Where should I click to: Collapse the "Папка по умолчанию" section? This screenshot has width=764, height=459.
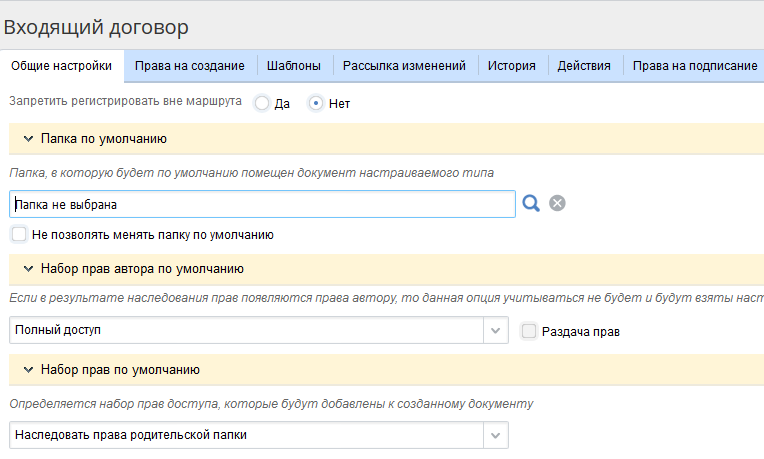(x=28, y=139)
